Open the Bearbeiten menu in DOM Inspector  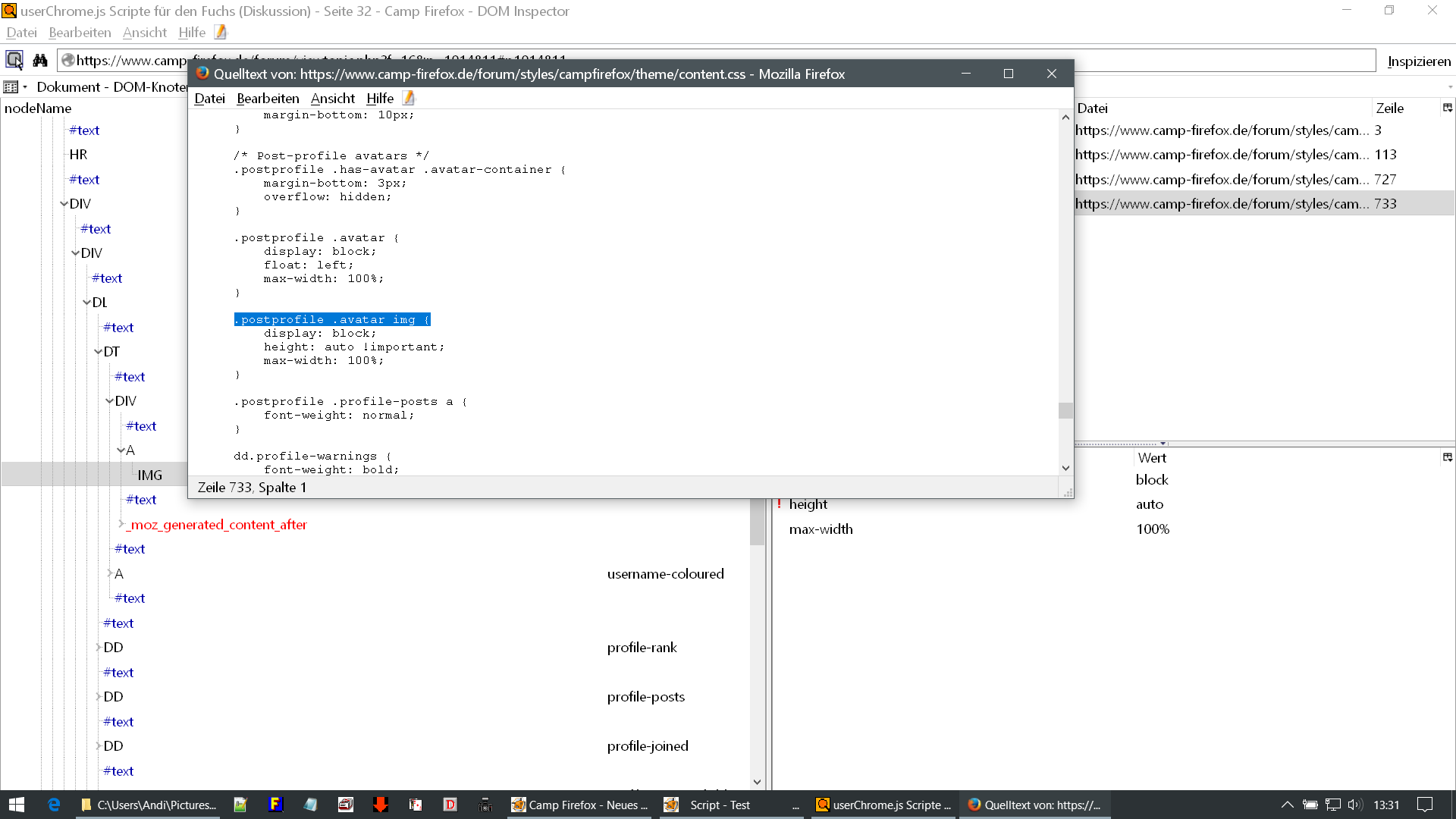(x=80, y=33)
